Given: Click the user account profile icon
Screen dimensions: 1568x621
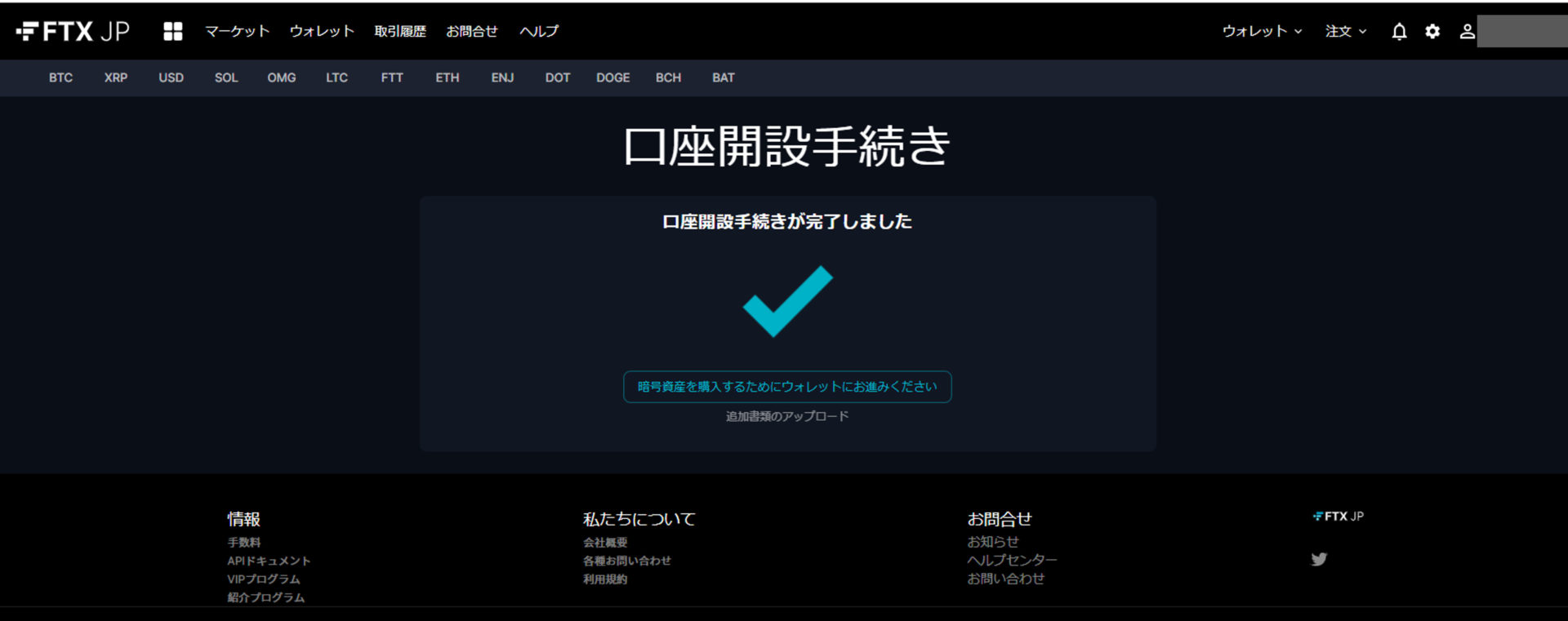Looking at the screenshot, I should click(1467, 31).
